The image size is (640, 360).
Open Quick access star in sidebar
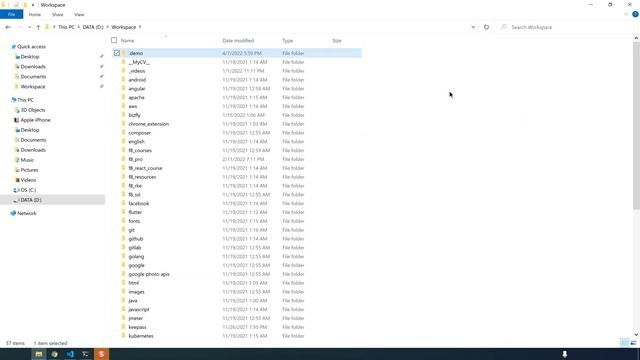(x=13, y=47)
